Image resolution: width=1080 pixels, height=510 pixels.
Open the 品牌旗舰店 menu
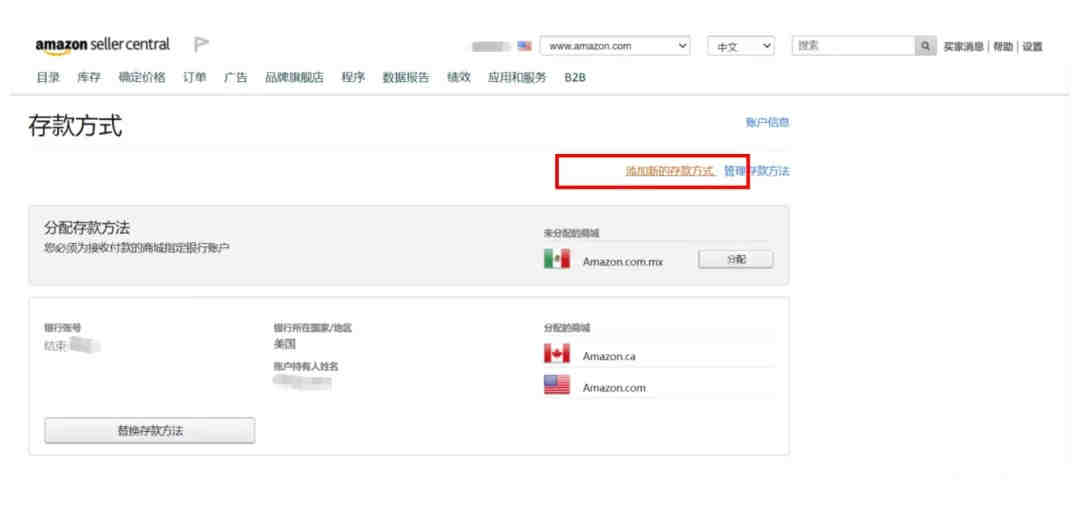pyautogui.click(x=294, y=78)
